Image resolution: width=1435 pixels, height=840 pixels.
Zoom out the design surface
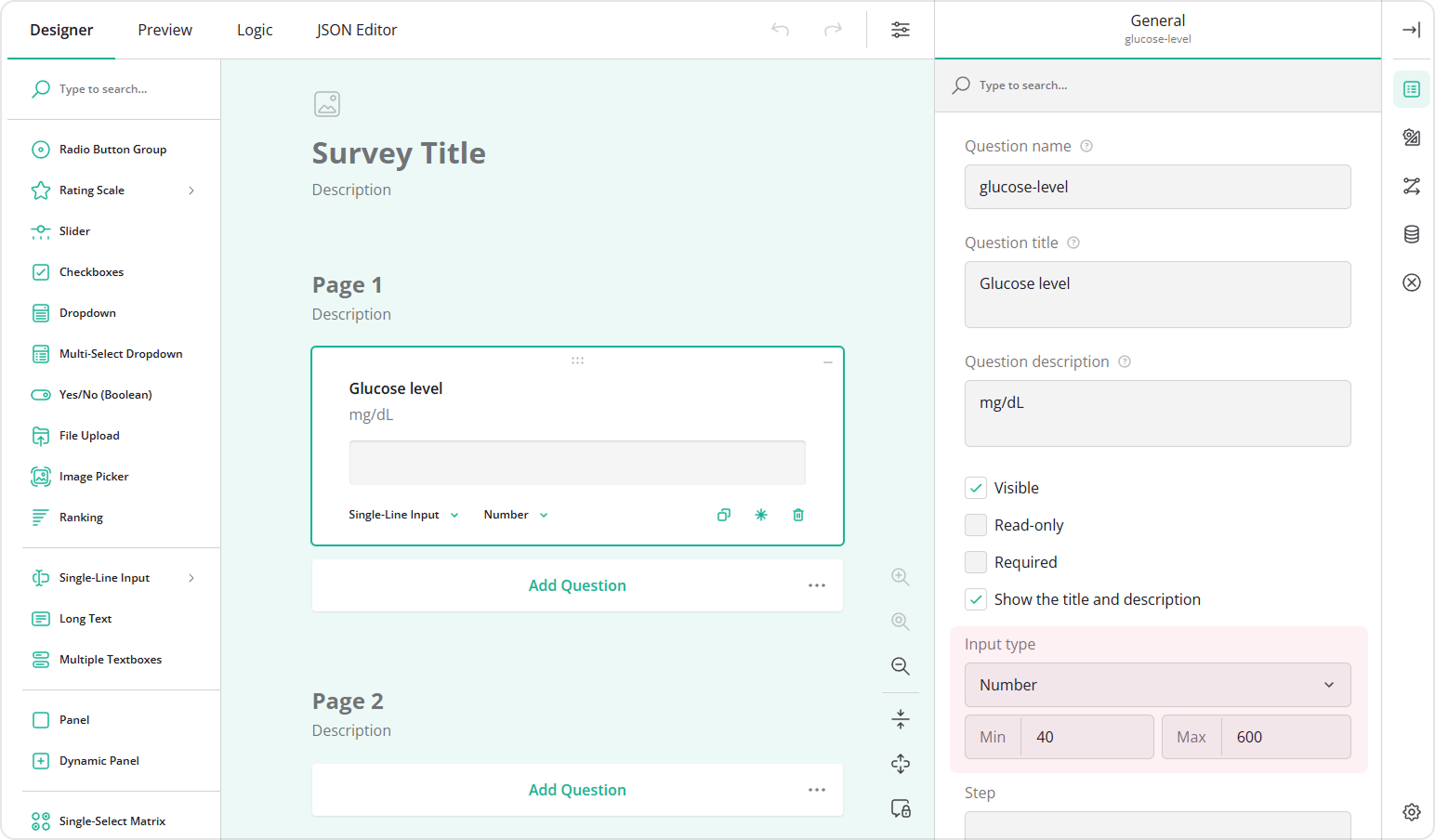coord(900,665)
